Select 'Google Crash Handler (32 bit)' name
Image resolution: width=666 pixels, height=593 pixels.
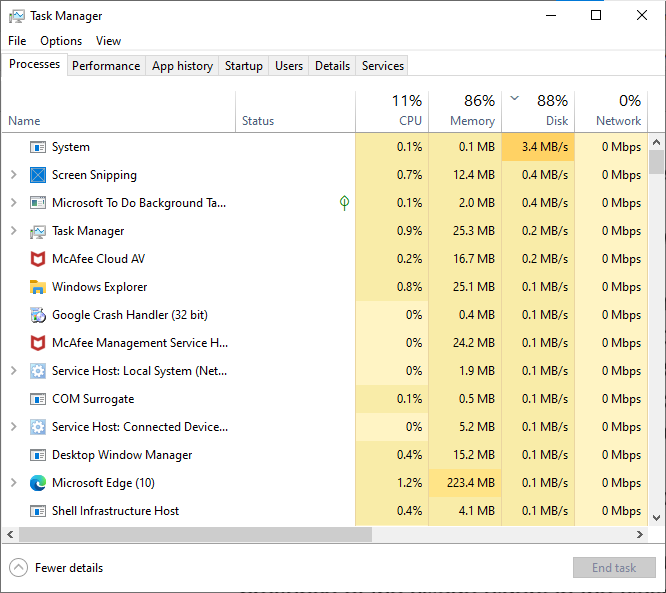click(x=130, y=315)
